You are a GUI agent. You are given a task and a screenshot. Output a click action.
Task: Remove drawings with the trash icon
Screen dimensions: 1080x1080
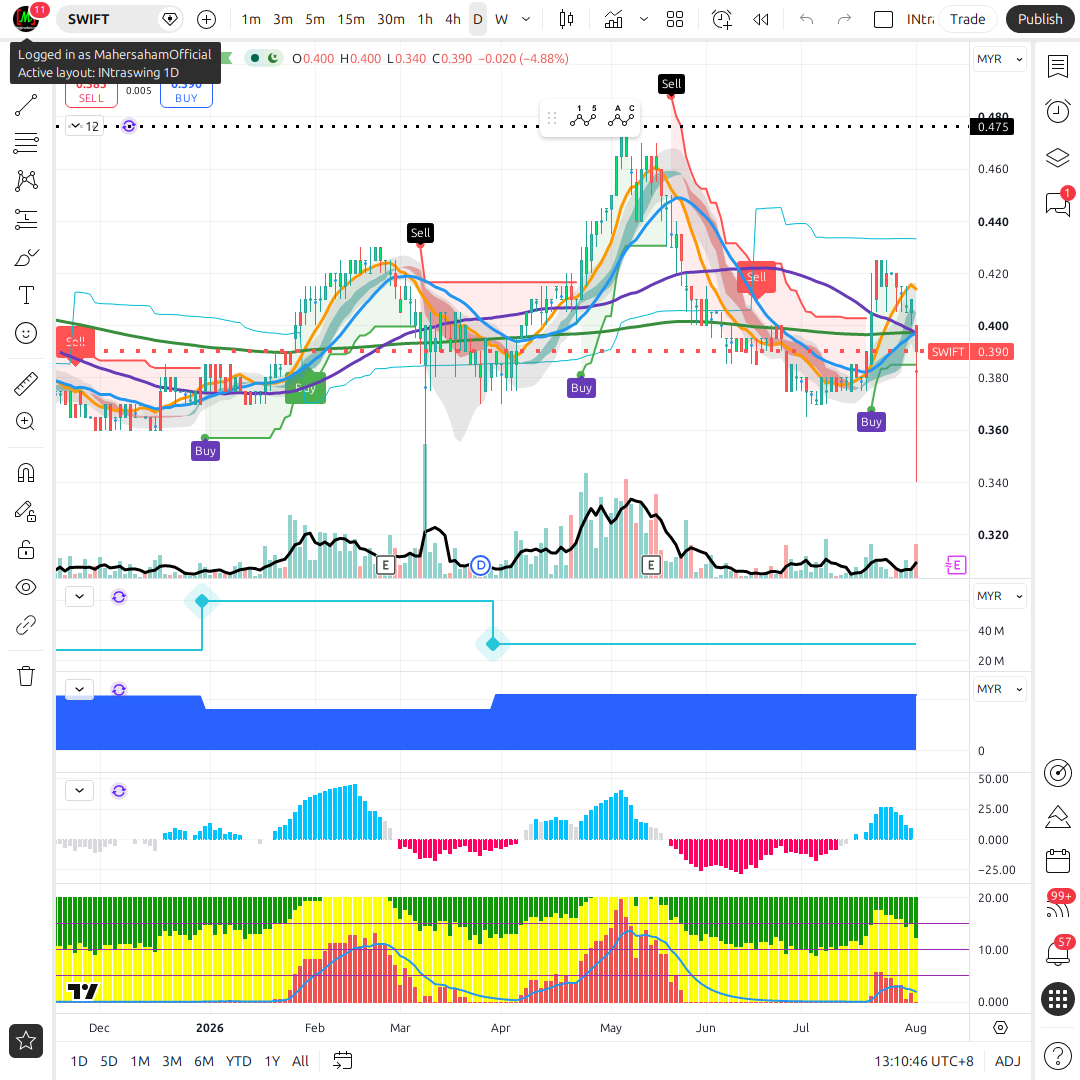point(26,676)
